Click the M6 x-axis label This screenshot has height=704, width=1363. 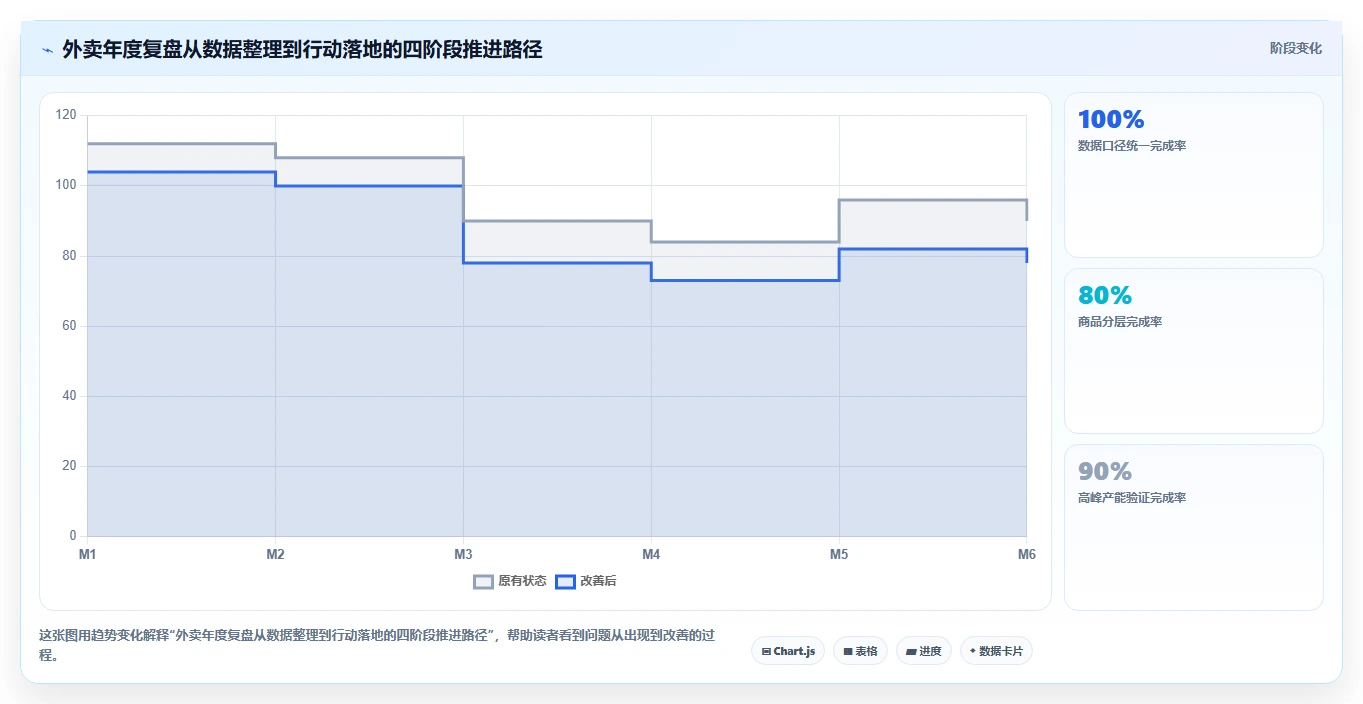tap(1027, 554)
